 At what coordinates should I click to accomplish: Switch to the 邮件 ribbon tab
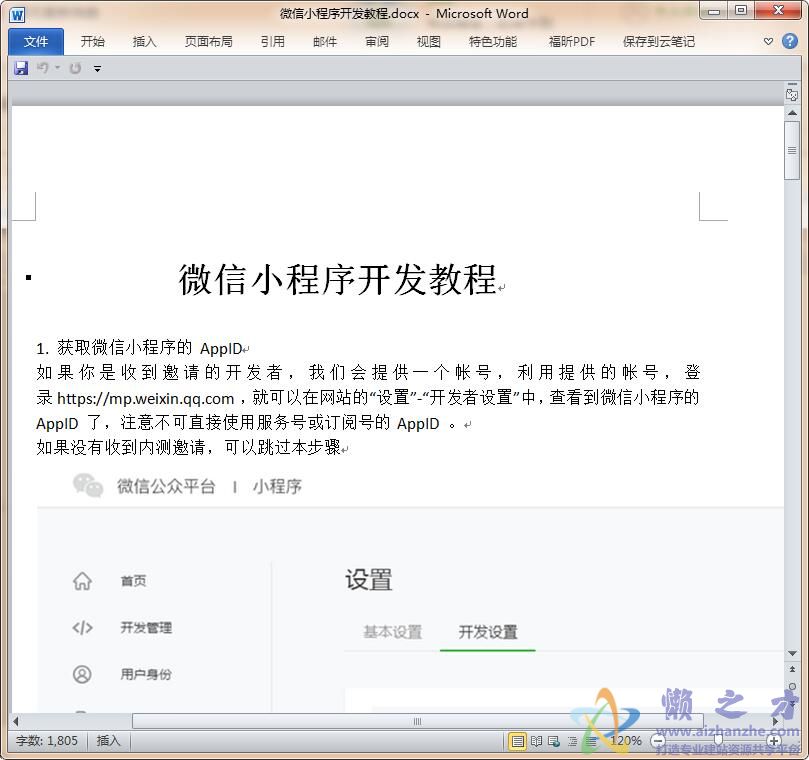pos(325,41)
